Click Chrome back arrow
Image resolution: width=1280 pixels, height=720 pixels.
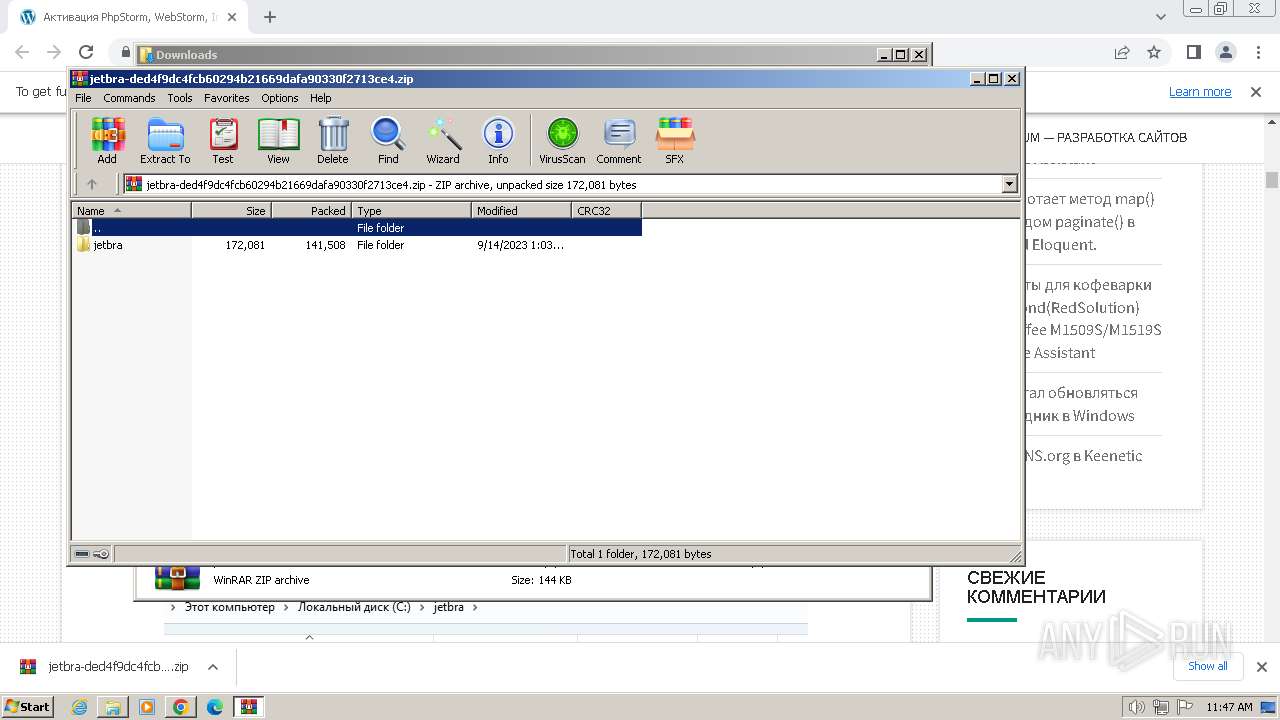tap(22, 52)
